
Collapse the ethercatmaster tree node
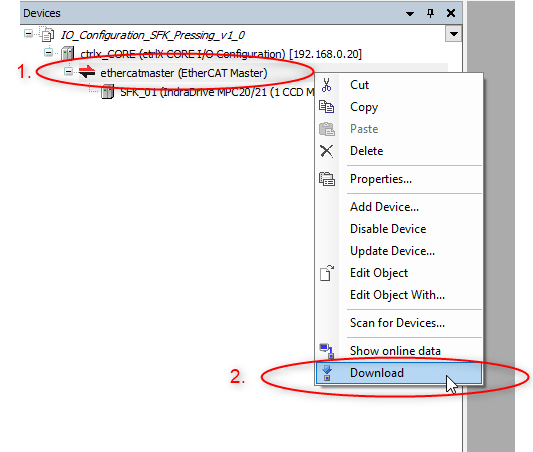(68, 72)
